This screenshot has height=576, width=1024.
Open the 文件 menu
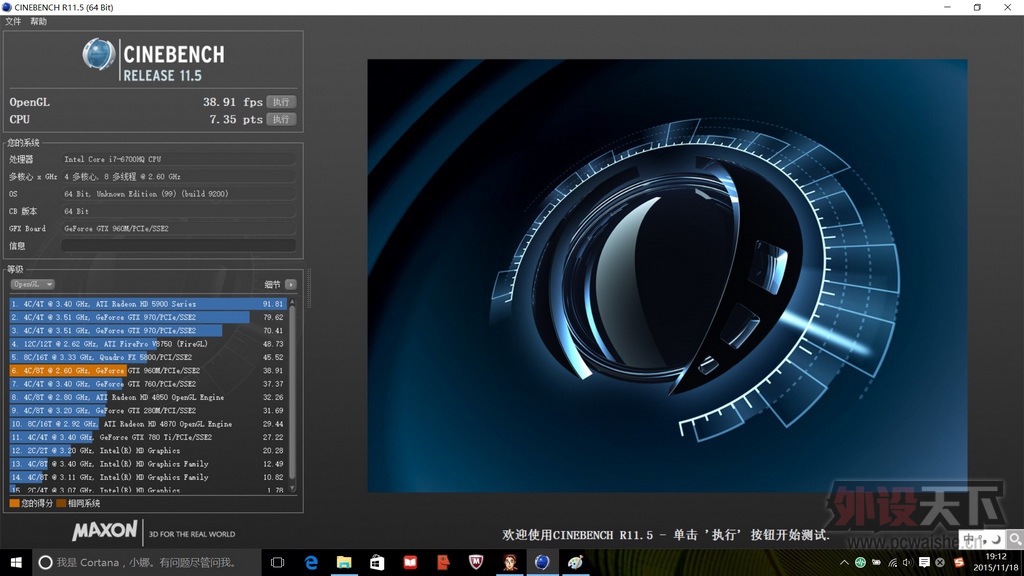click(13, 22)
